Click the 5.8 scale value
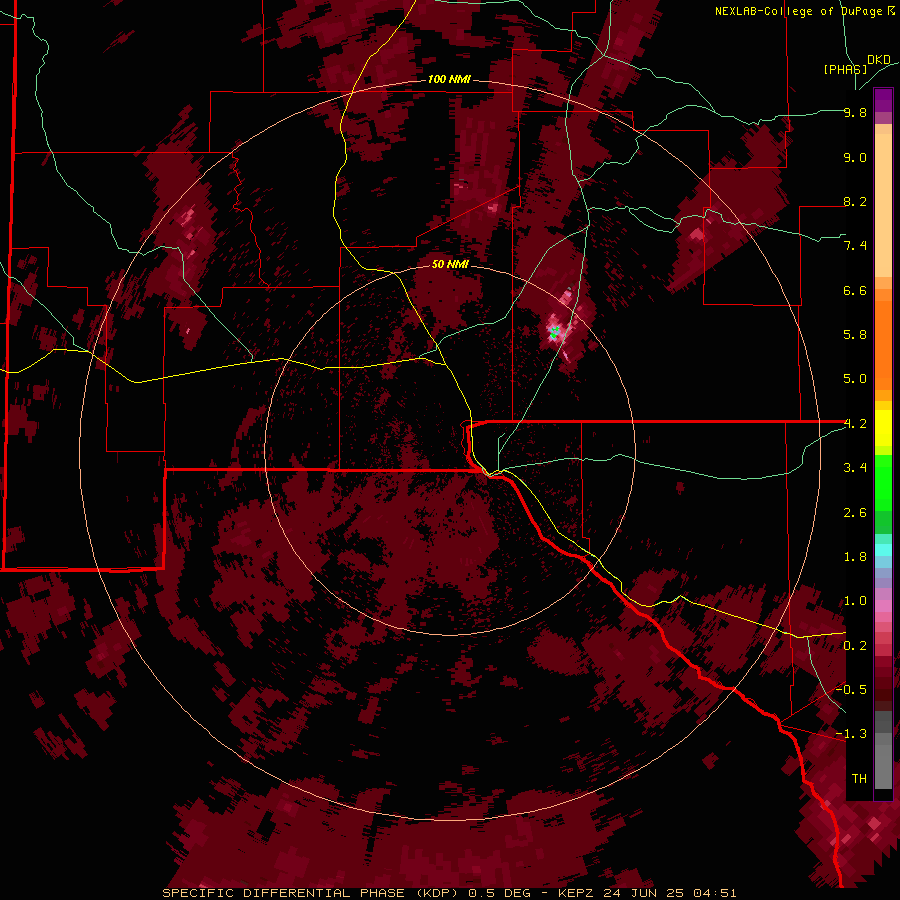Image resolution: width=900 pixels, height=900 pixels. 855,335
